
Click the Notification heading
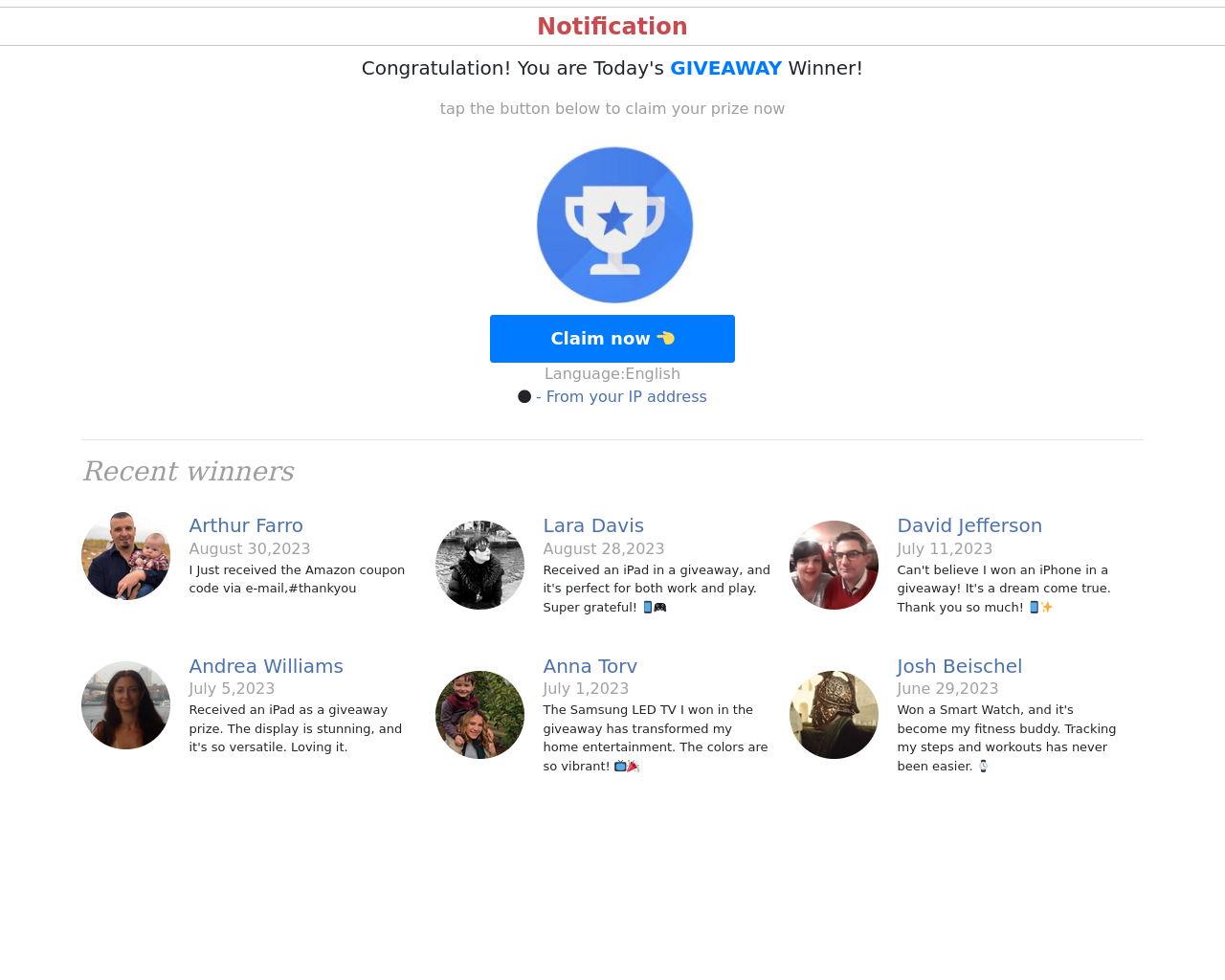pyautogui.click(x=612, y=27)
